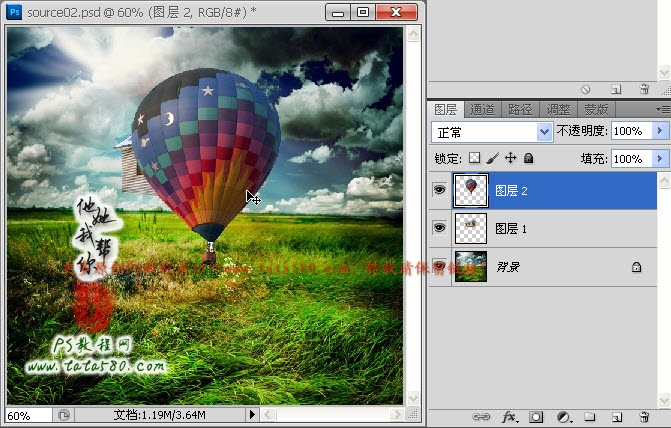Open the 不透明度 opacity slider arrow

click(660, 131)
